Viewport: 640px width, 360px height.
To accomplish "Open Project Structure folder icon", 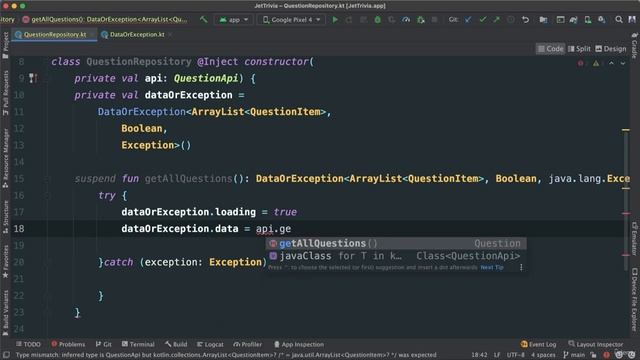I will click(x=543, y=19).
